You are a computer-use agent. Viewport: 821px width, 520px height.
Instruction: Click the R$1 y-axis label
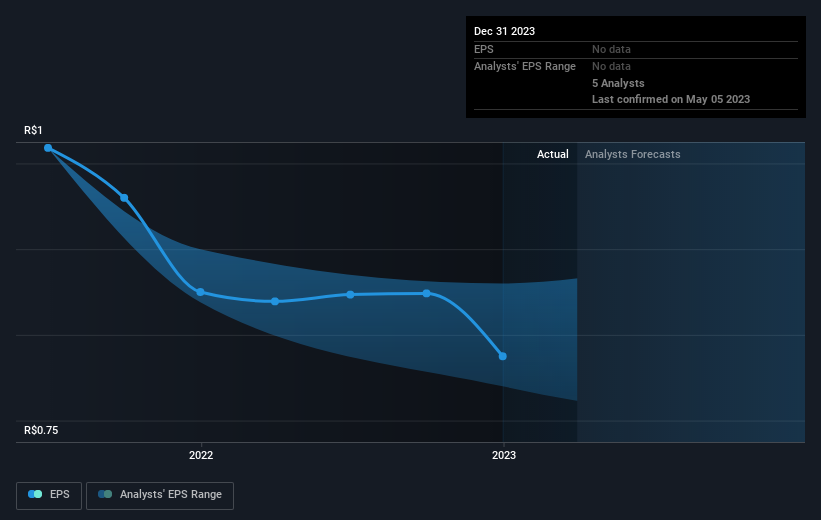tap(33, 130)
